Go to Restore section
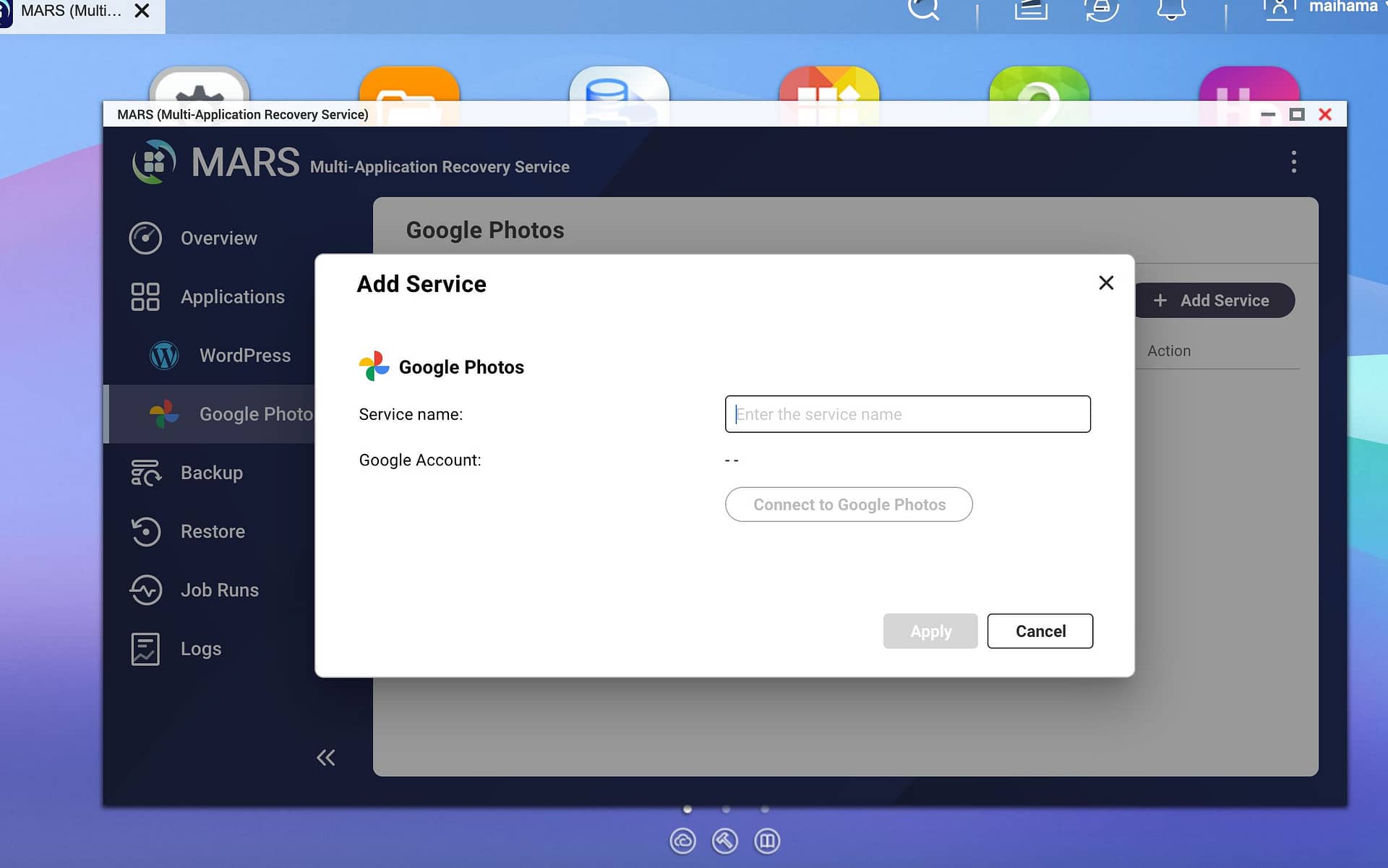The height and width of the screenshot is (868, 1388). [x=213, y=531]
